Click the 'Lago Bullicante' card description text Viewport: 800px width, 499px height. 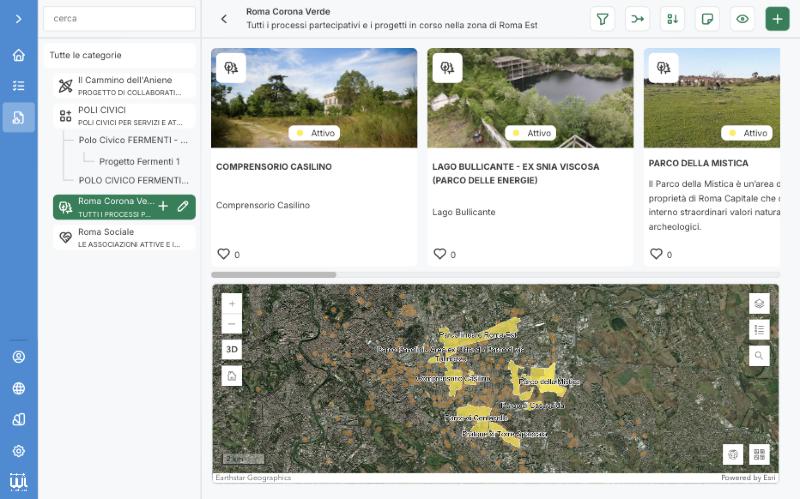(x=464, y=212)
